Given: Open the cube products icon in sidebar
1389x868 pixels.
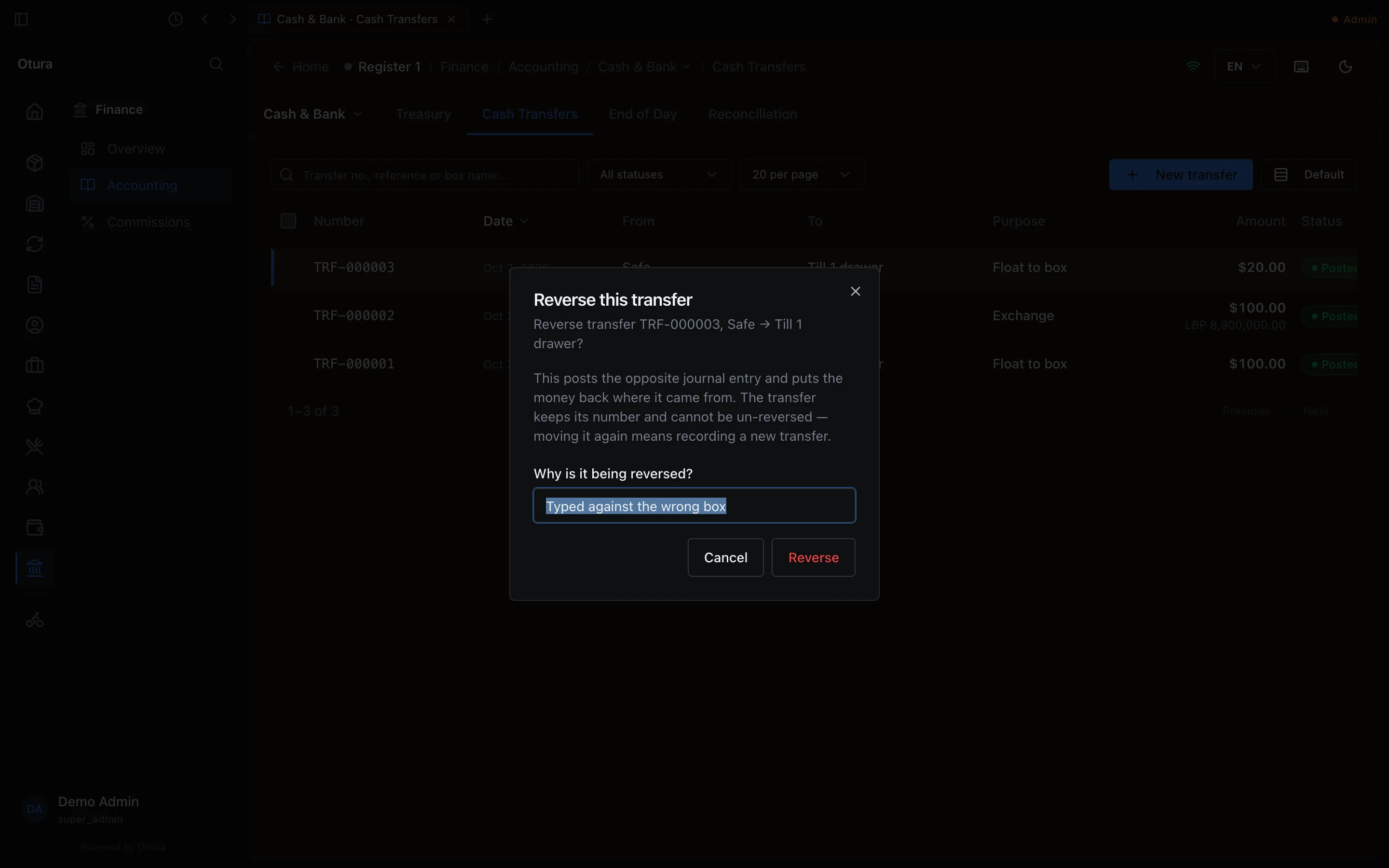Looking at the screenshot, I should 35,163.
